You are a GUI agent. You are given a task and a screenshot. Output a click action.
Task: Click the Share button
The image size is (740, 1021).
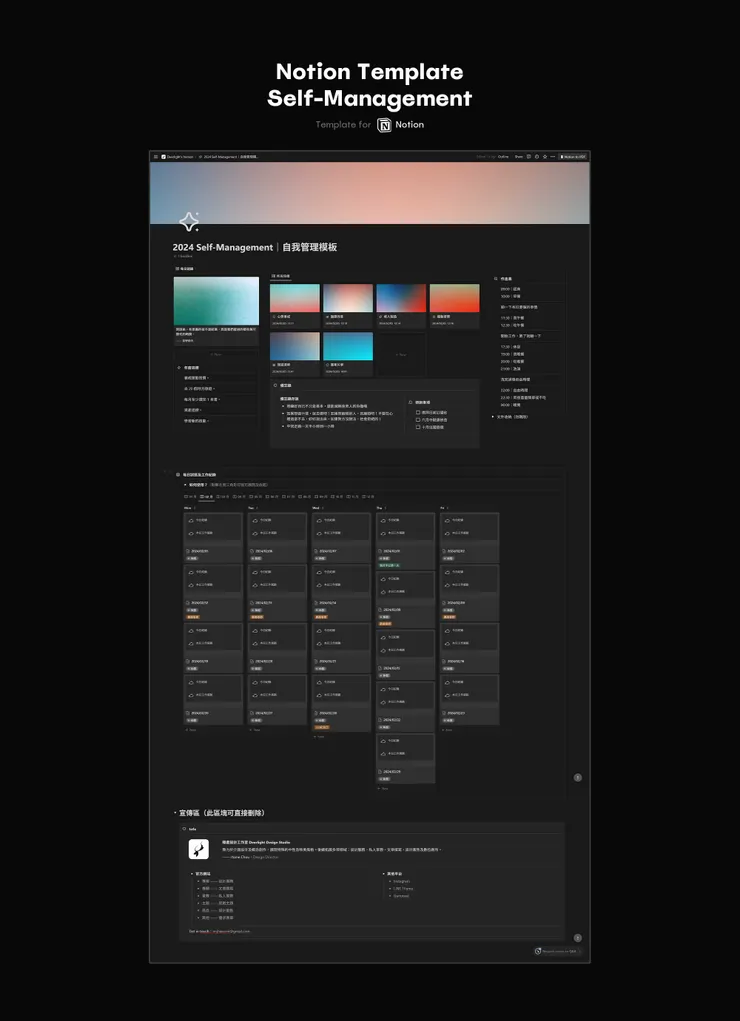pyautogui.click(x=519, y=157)
